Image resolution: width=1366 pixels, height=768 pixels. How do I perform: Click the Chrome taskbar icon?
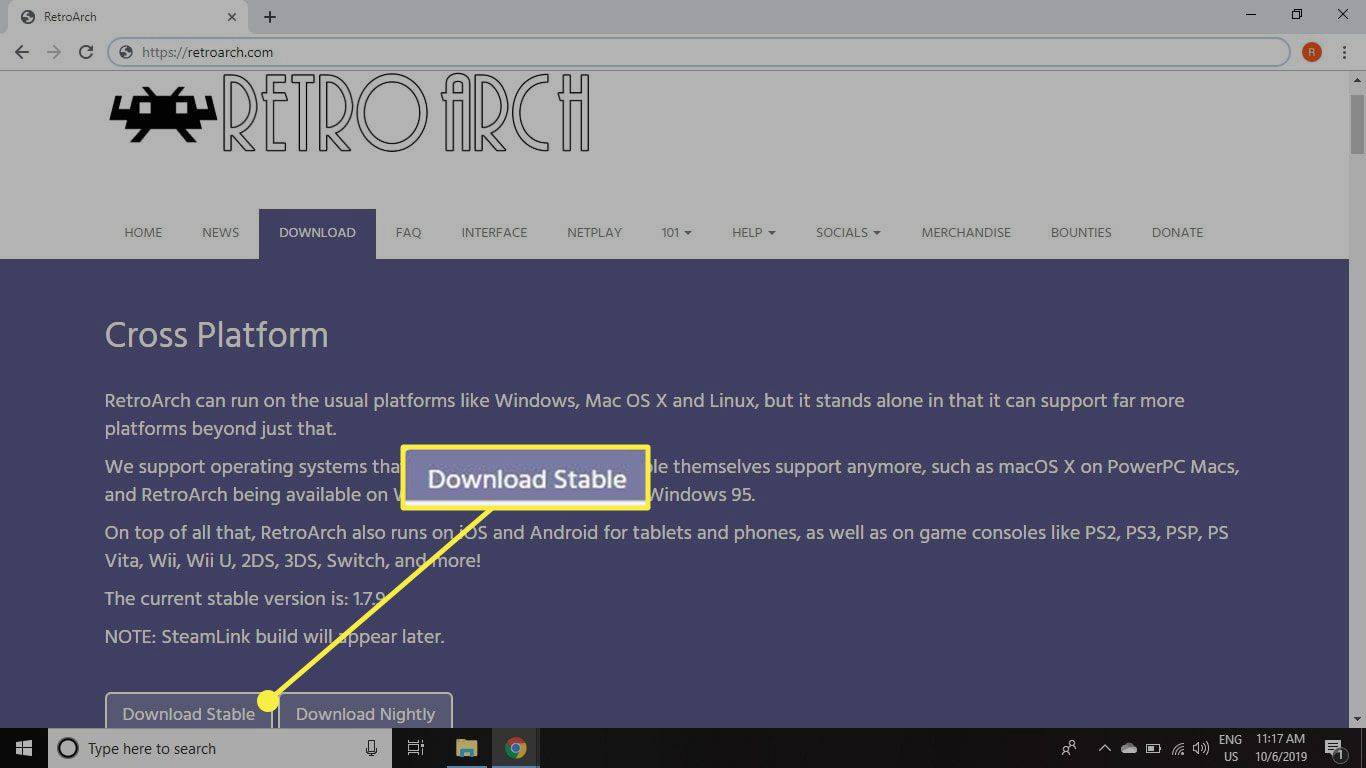(516, 748)
